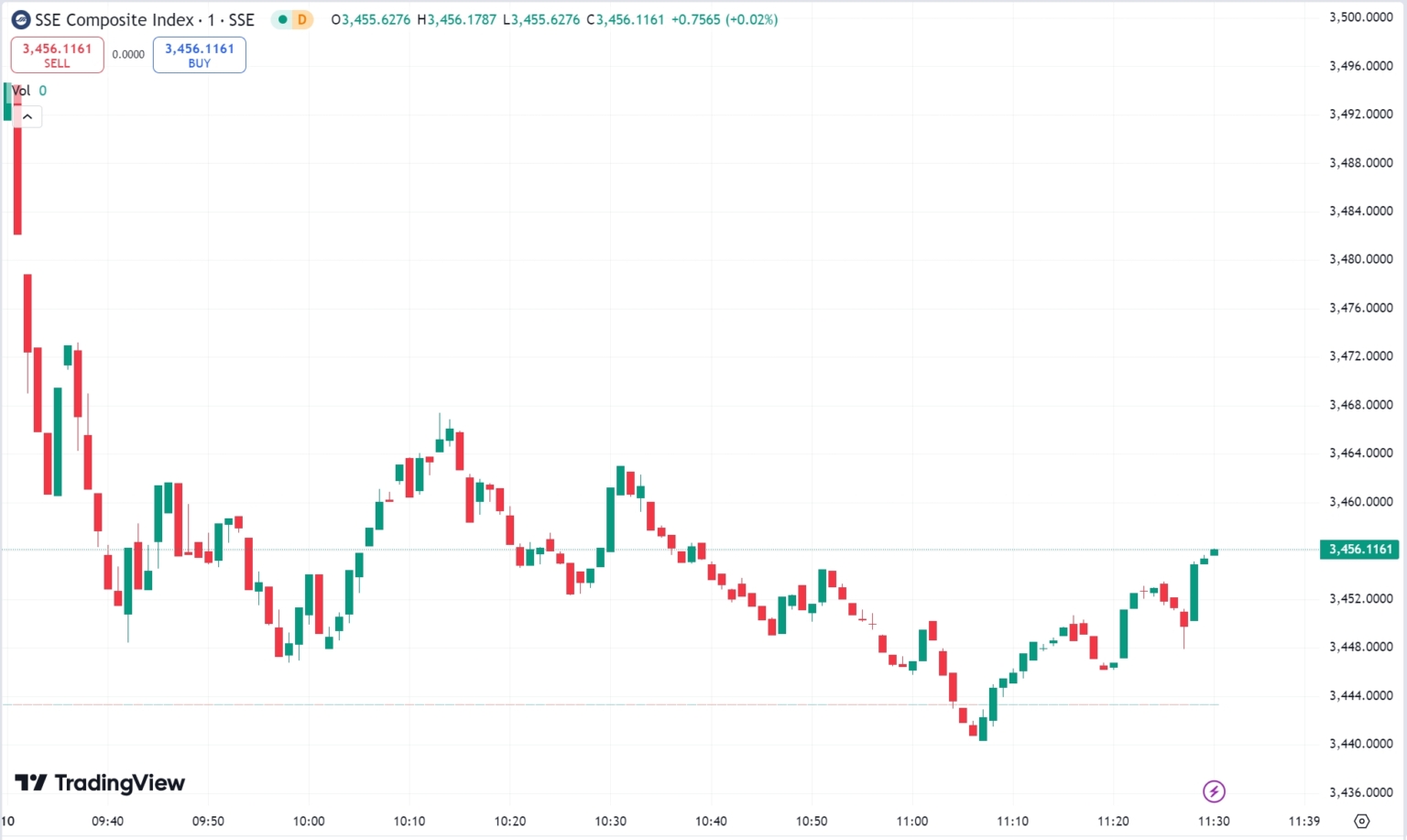
Task: Collapse the indicator legend chevron
Action: (x=27, y=116)
